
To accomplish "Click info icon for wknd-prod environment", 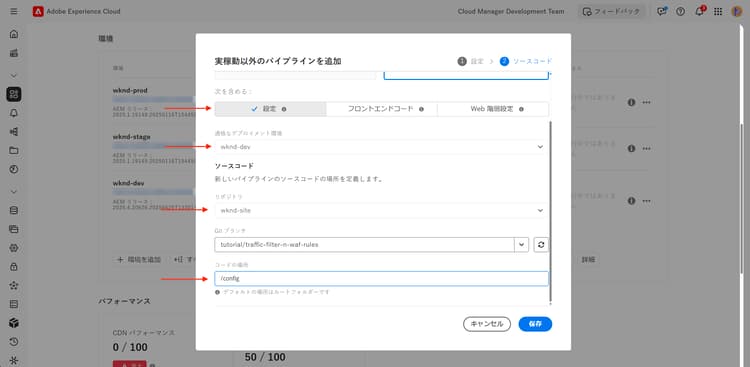I will point(631,102).
